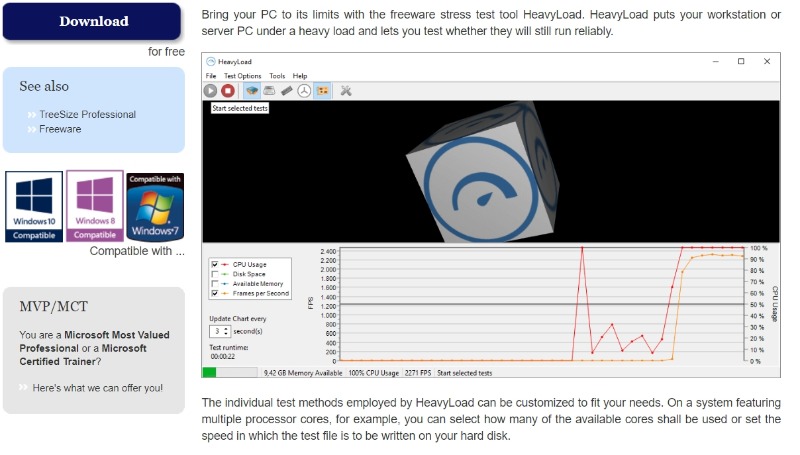The width and height of the screenshot is (800, 455).
Task: Click the big Download button
Action: pos(92,21)
